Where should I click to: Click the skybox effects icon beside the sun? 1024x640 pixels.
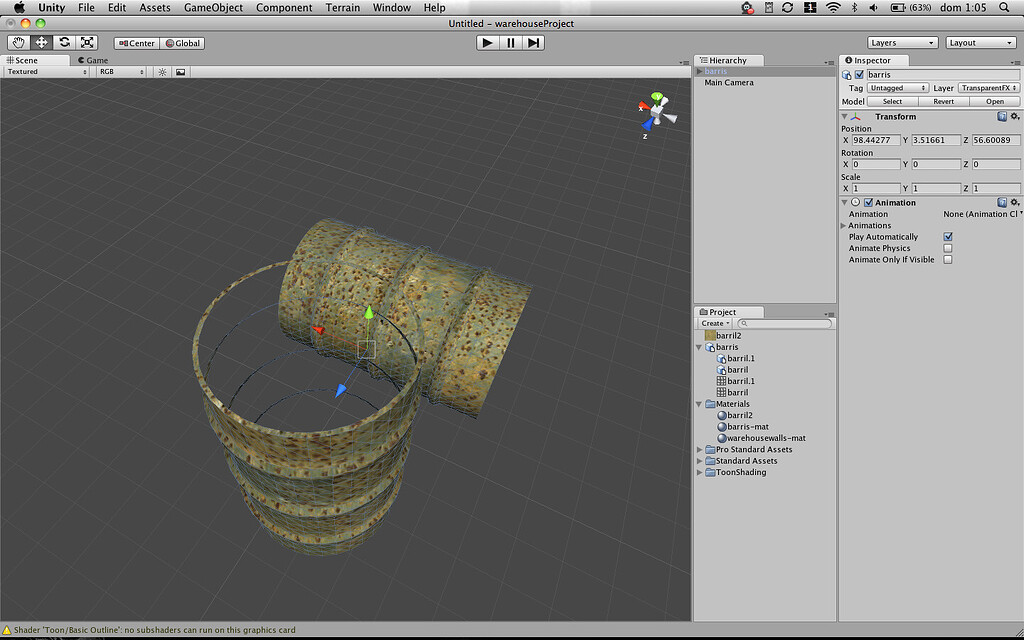click(180, 71)
